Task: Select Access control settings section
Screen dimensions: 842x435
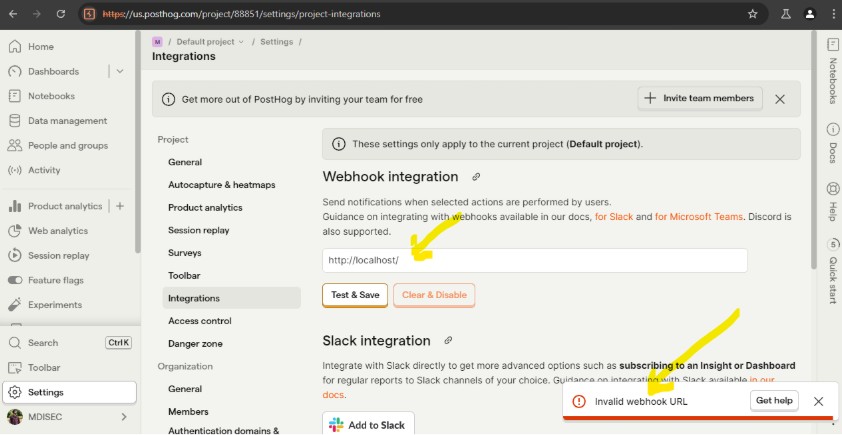Action: point(199,321)
